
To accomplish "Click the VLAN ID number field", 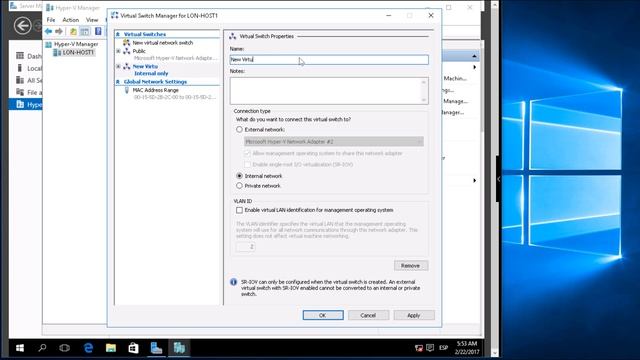I will (x=246, y=247).
